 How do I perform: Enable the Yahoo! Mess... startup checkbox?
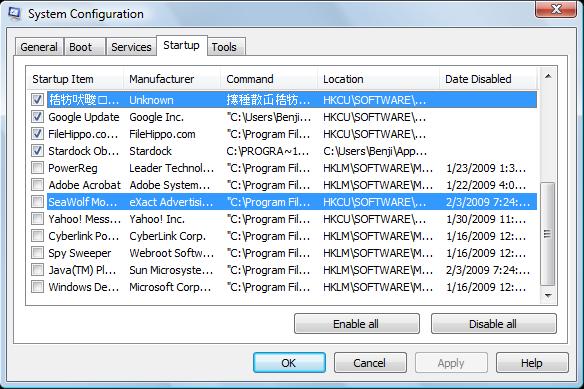(x=37, y=219)
